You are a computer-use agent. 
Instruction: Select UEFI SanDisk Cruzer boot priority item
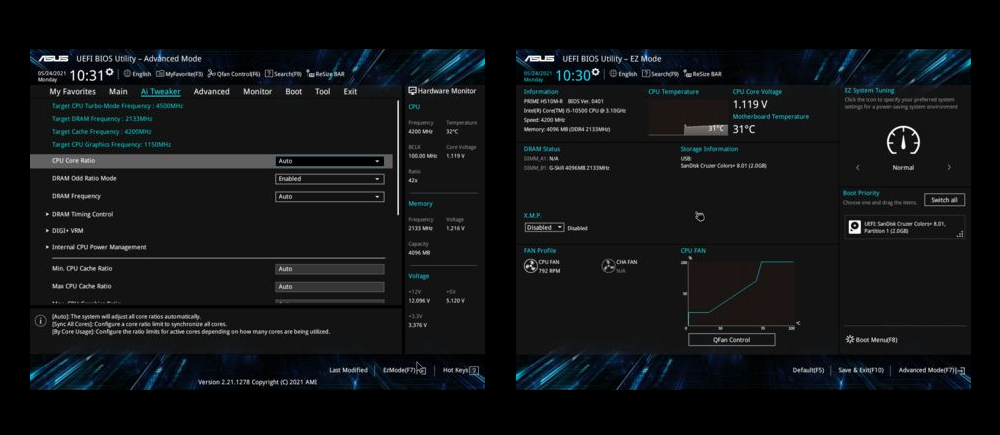click(904, 227)
